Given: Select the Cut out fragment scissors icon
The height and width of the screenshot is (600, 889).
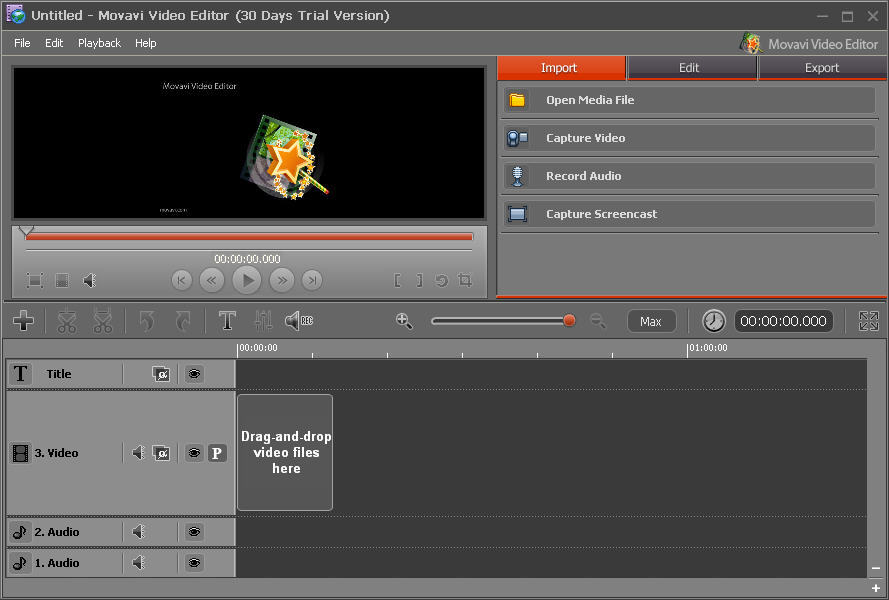Looking at the screenshot, I should point(102,321).
